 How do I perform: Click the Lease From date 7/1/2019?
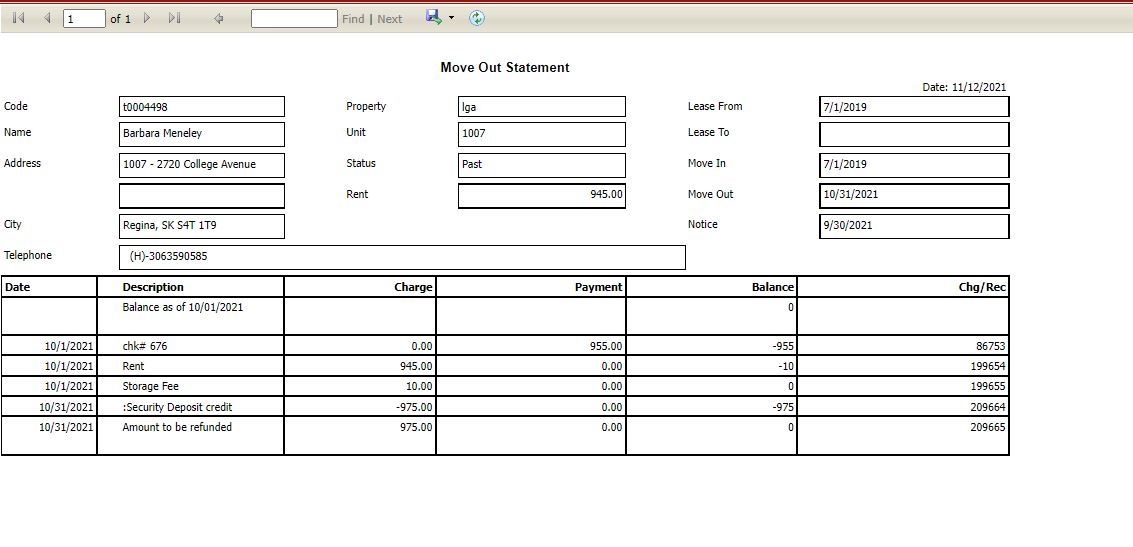click(914, 107)
